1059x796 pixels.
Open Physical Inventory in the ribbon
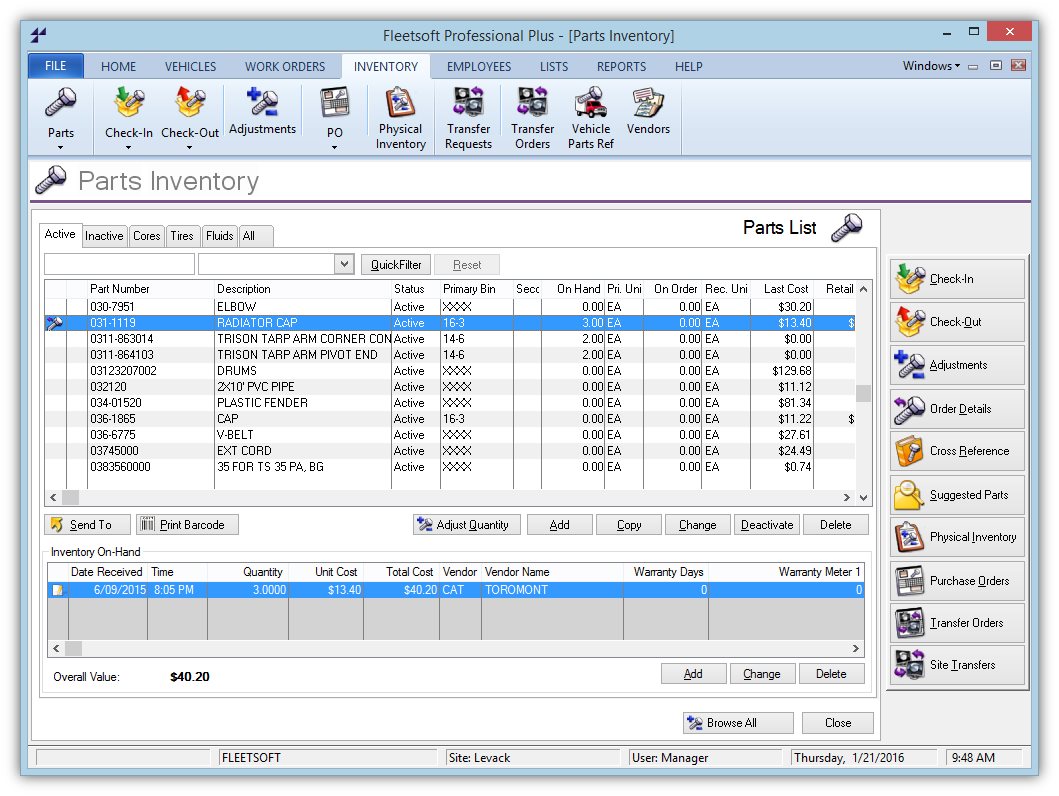coord(401,118)
